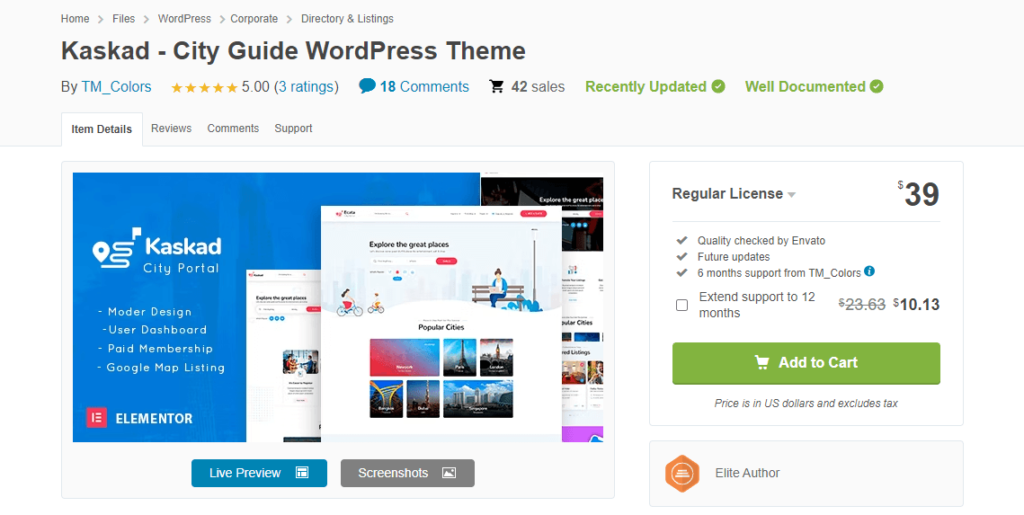The width and height of the screenshot is (1024, 515).
Task: Click the info icon beside TM_Colors support
Action: pyautogui.click(x=869, y=272)
